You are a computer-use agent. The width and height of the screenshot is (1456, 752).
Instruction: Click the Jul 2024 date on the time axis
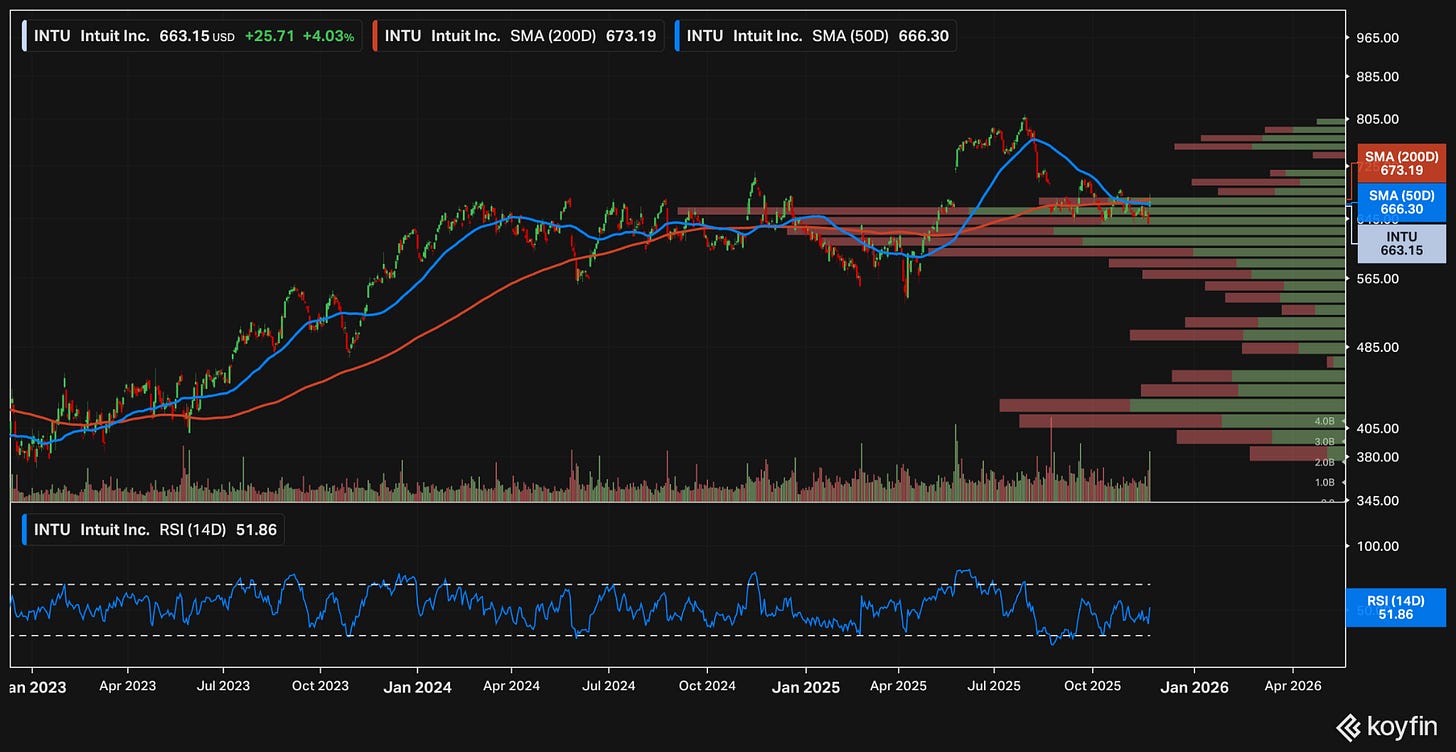[x=608, y=687]
